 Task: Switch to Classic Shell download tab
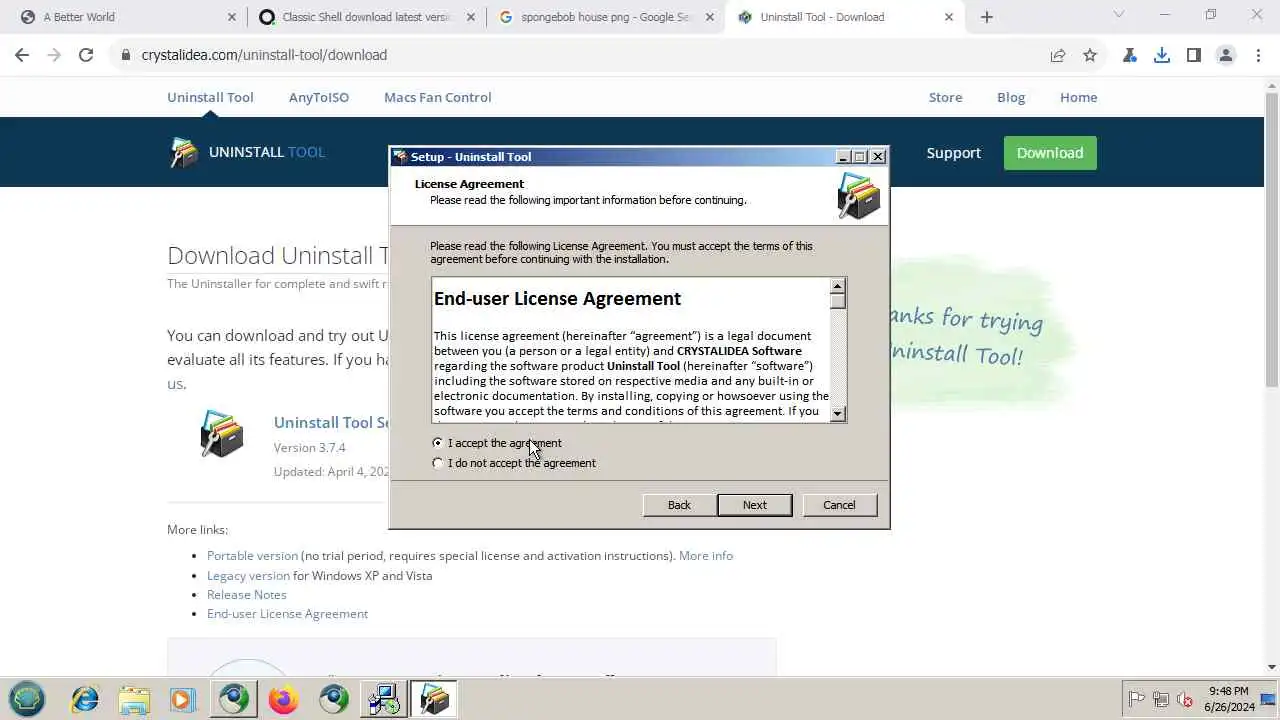pyautogui.click(x=366, y=17)
